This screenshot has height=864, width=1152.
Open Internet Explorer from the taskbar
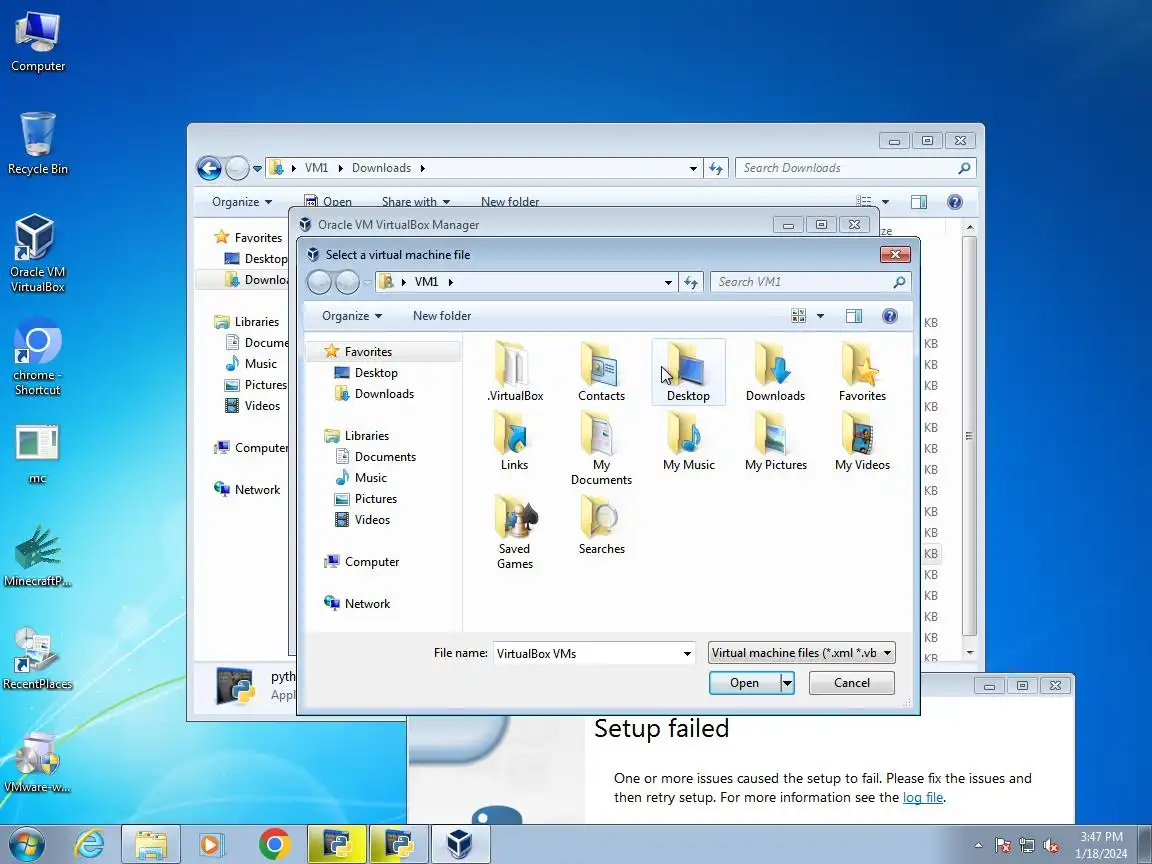click(x=90, y=844)
